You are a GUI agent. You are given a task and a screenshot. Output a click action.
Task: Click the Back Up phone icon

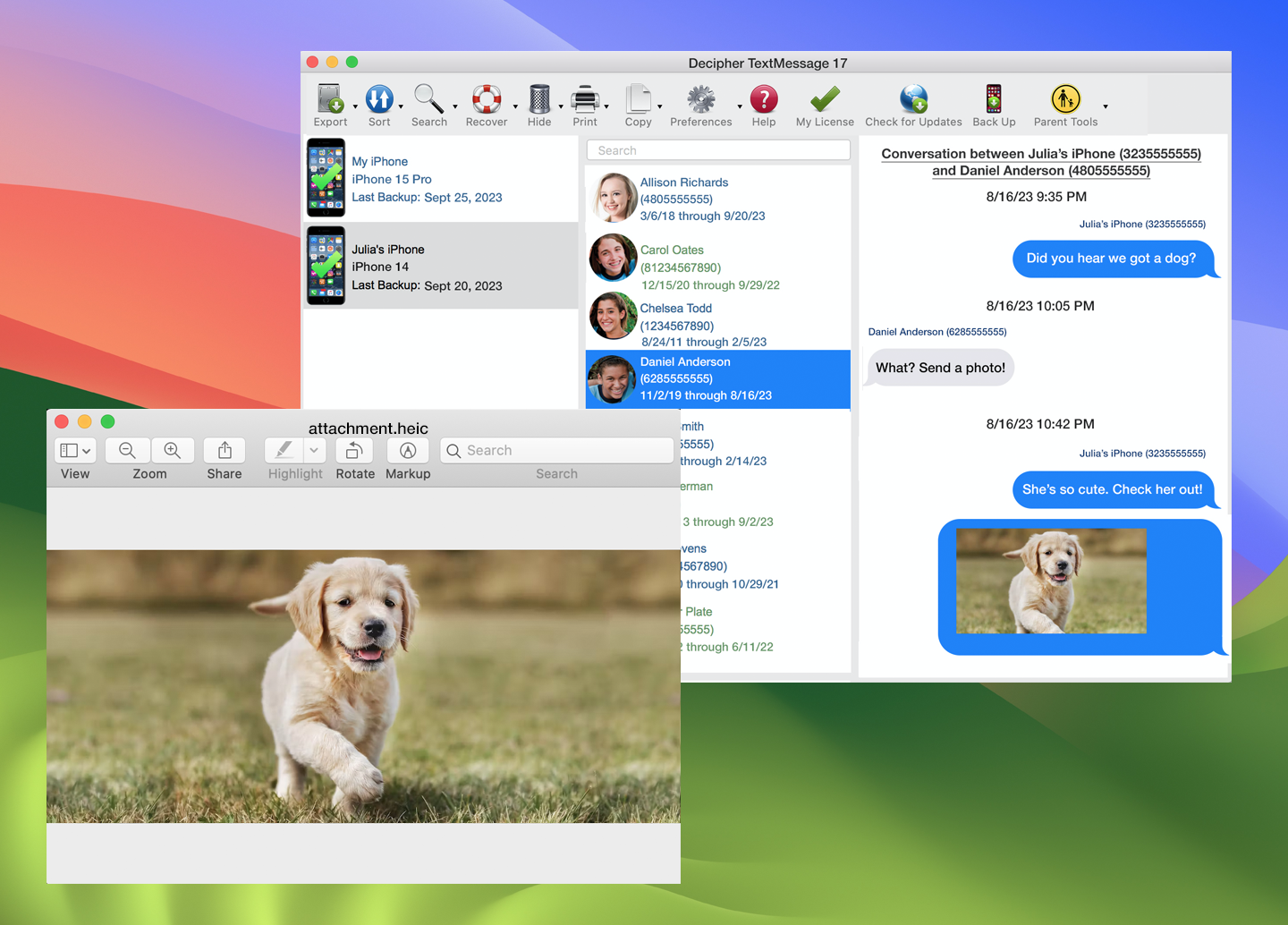click(994, 98)
